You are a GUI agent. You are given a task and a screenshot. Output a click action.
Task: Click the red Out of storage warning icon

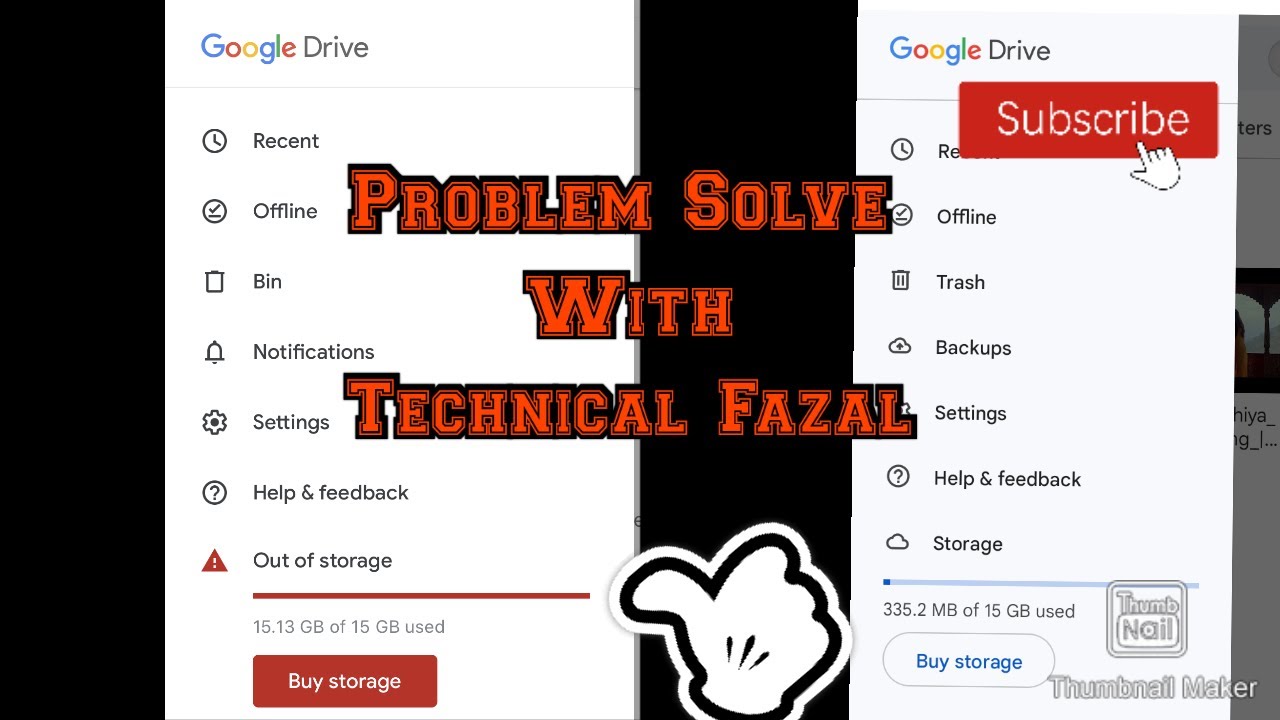(x=214, y=561)
